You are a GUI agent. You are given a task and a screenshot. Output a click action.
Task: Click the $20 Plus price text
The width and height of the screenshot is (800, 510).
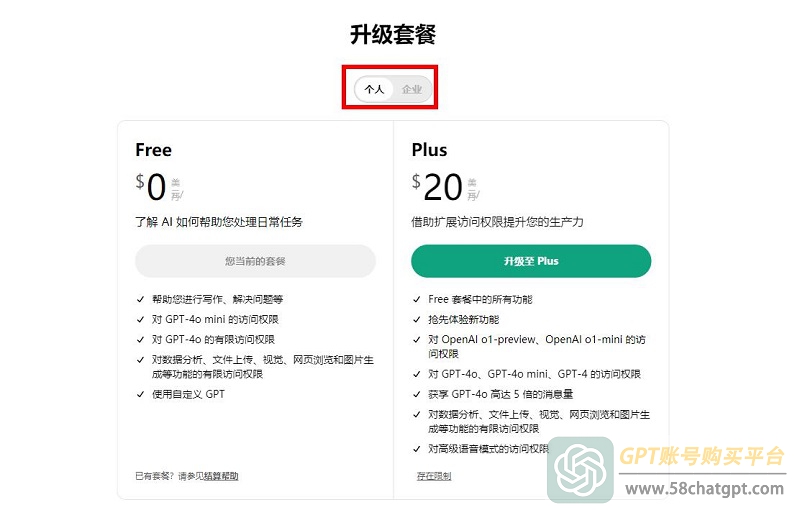coord(437,187)
